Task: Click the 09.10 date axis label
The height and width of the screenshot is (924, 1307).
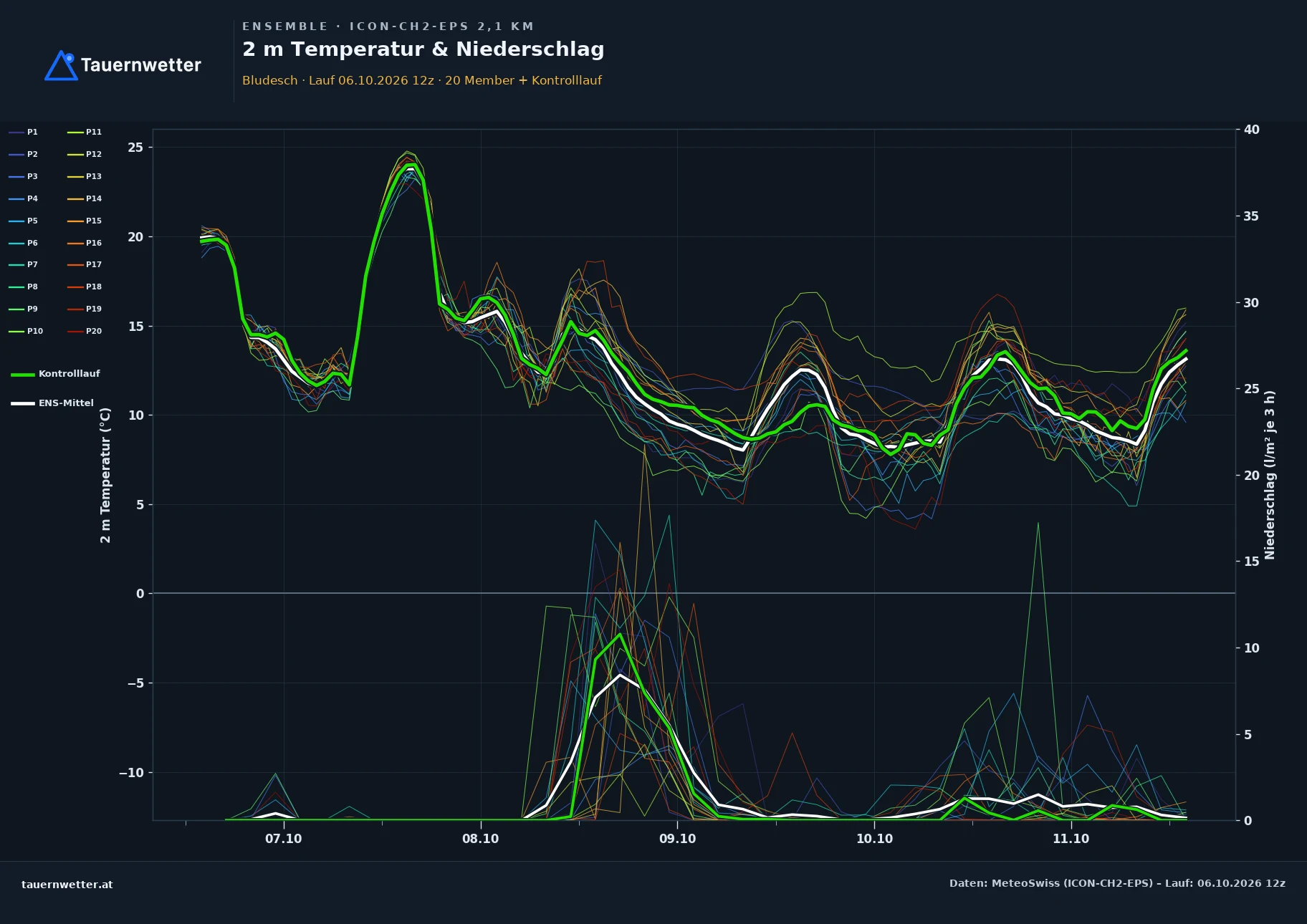Action: [677, 839]
